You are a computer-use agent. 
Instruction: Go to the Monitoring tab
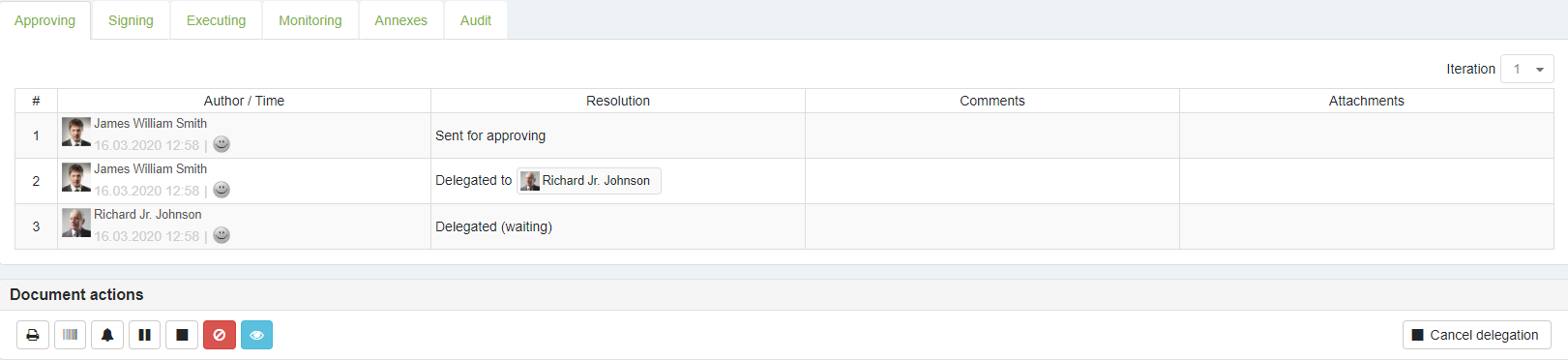[311, 20]
